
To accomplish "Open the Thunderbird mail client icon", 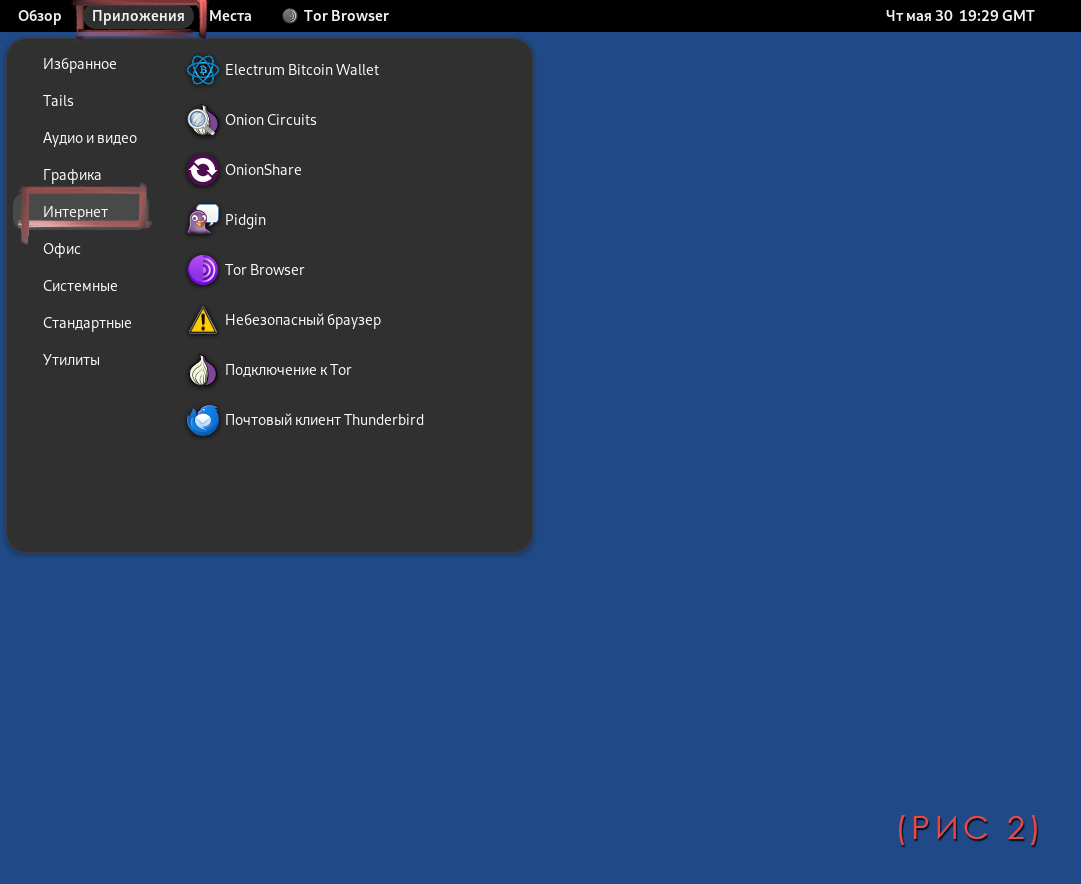I will tap(203, 420).
